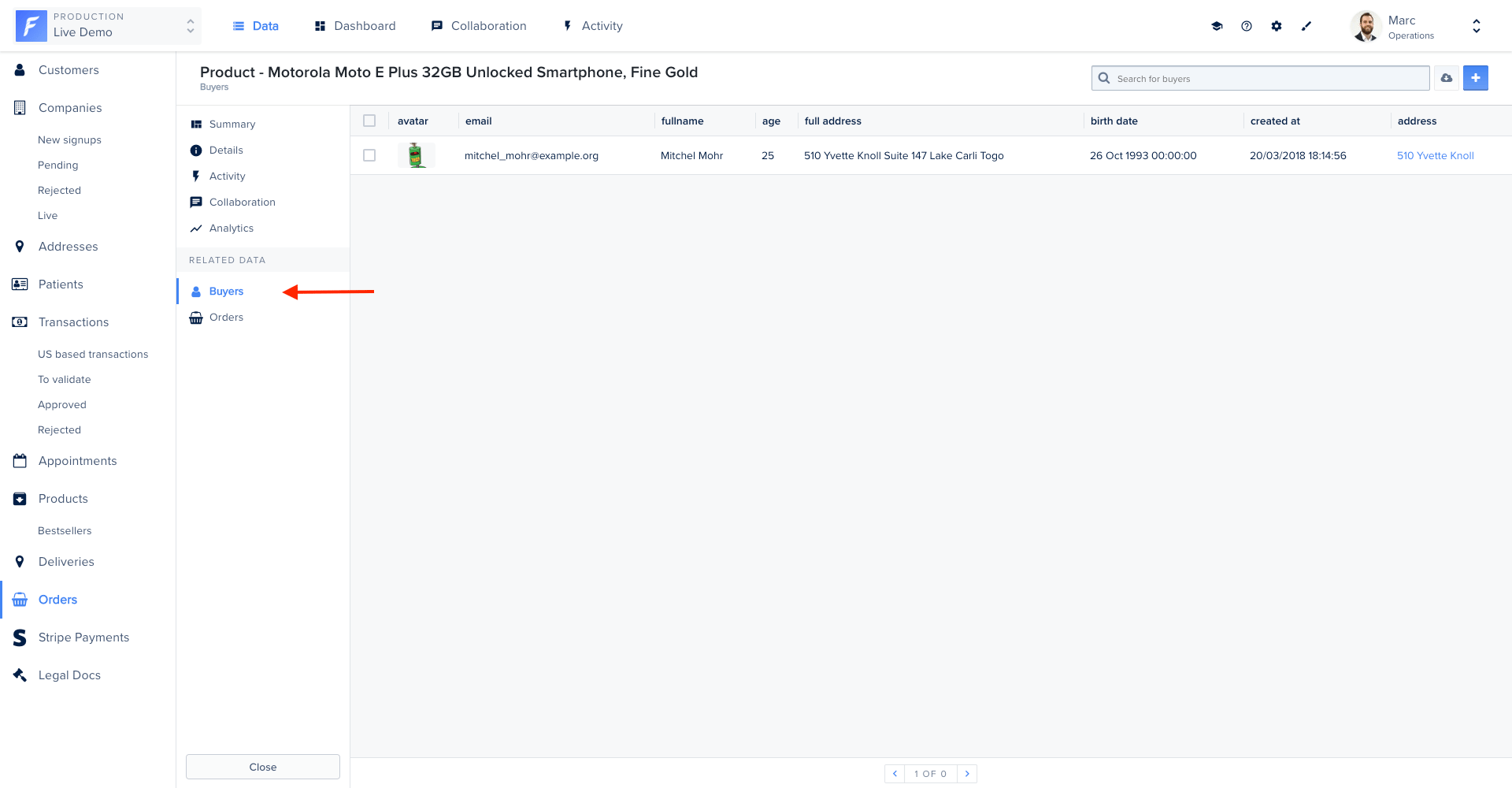Open the Data tab

[256, 26]
